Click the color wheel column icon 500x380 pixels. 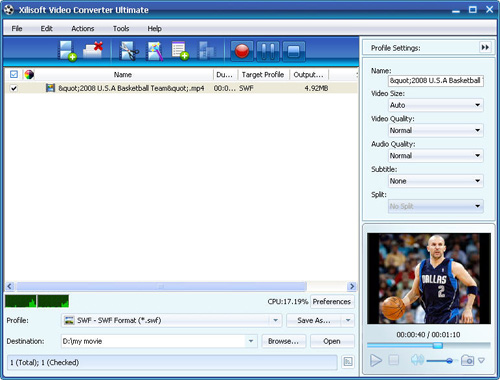(x=29, y=74)
